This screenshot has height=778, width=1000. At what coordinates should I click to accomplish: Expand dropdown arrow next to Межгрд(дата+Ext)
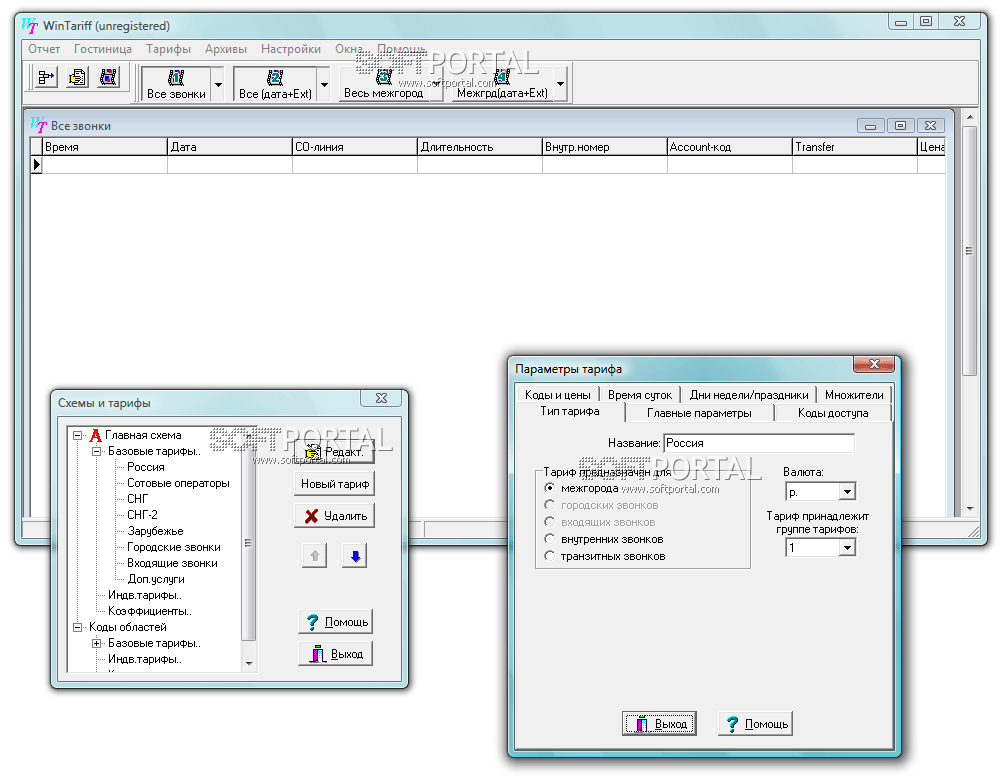[560, 84]
